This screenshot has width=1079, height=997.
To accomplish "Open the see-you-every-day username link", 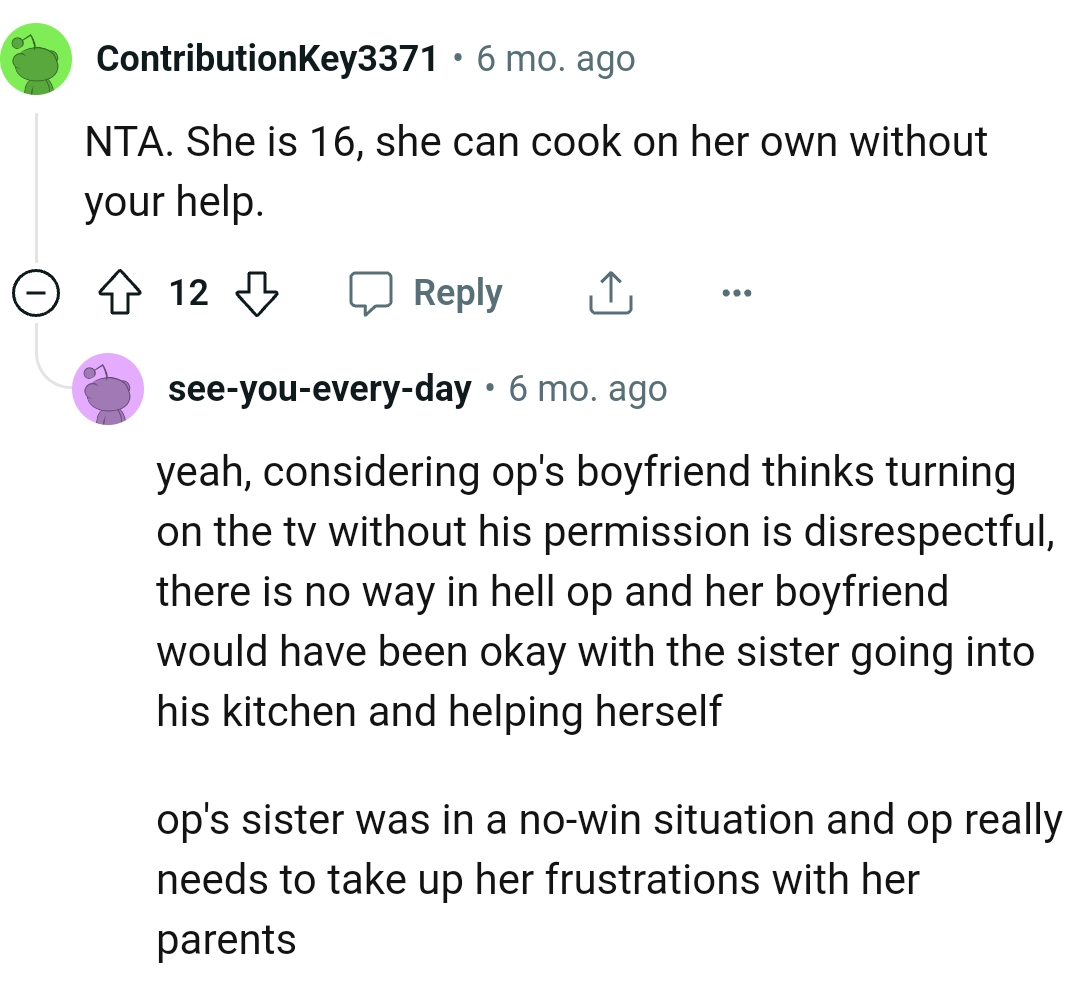I will 319,389.
